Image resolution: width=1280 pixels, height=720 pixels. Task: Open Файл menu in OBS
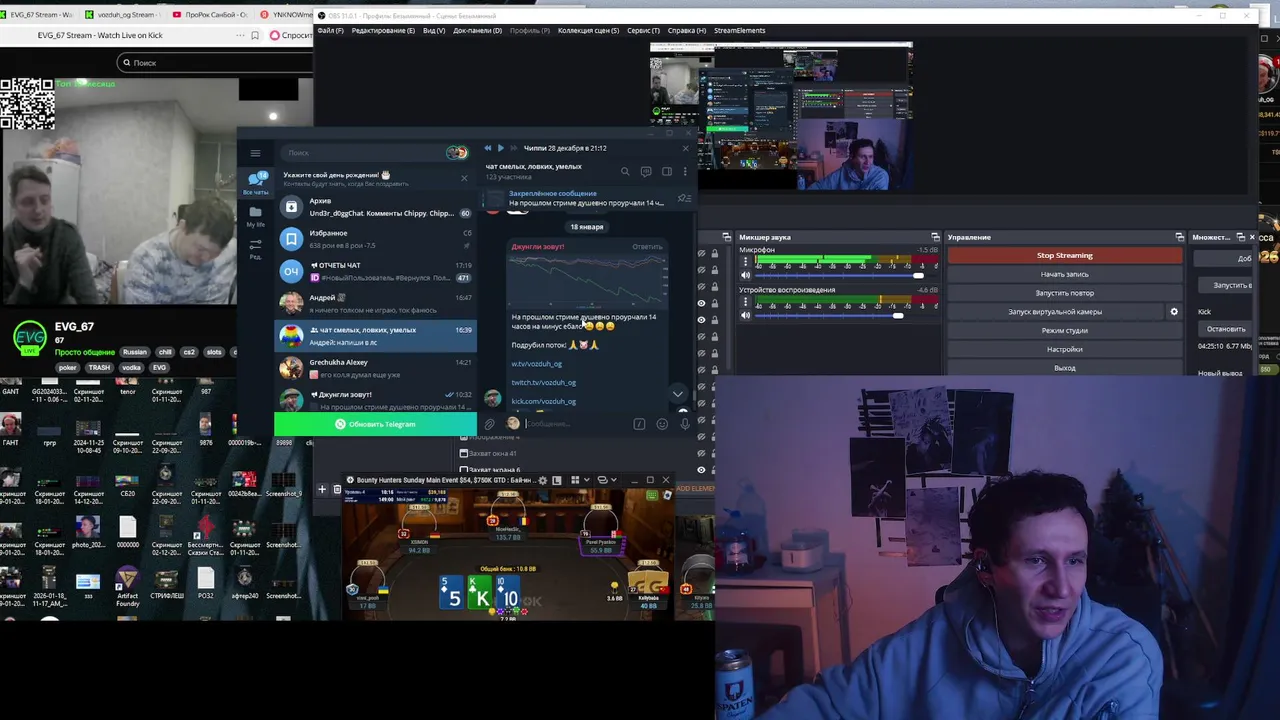(331, 31)
